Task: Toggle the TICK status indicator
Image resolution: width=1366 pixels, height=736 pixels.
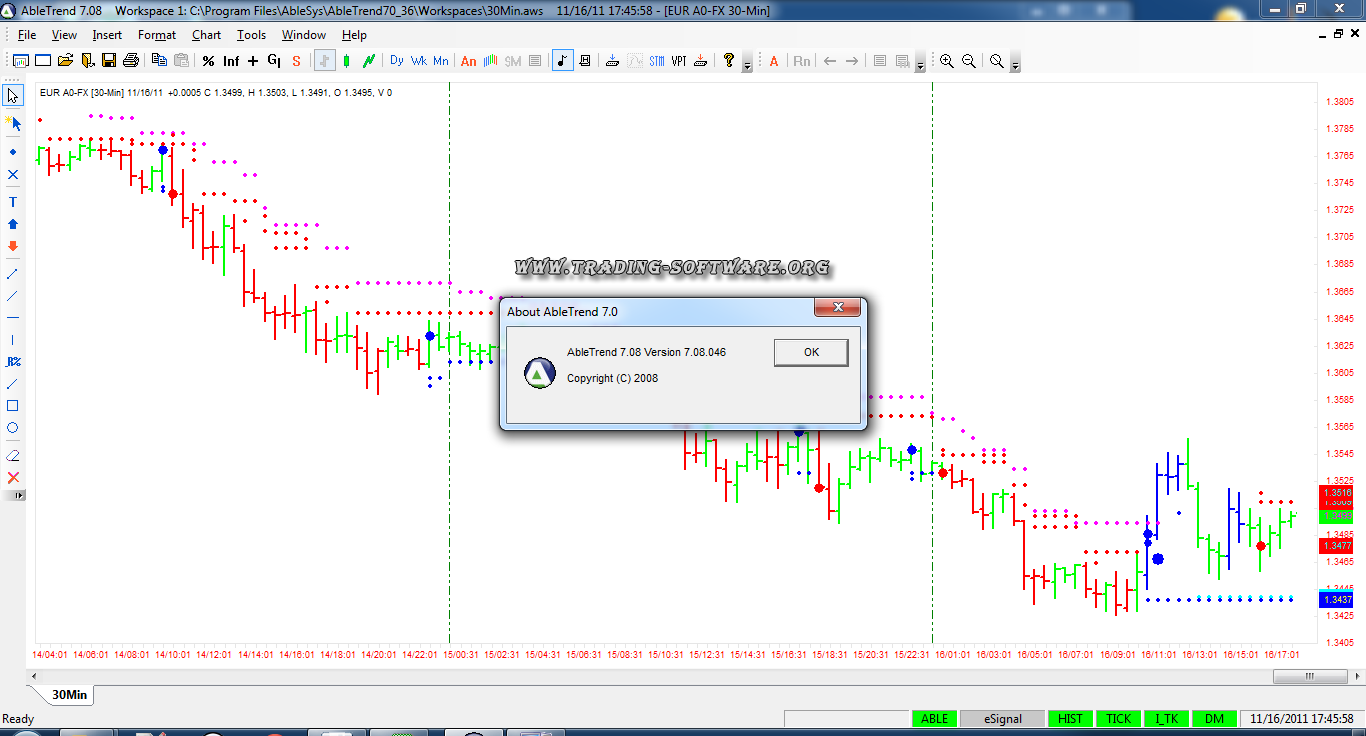Action: coord(1118,718)
